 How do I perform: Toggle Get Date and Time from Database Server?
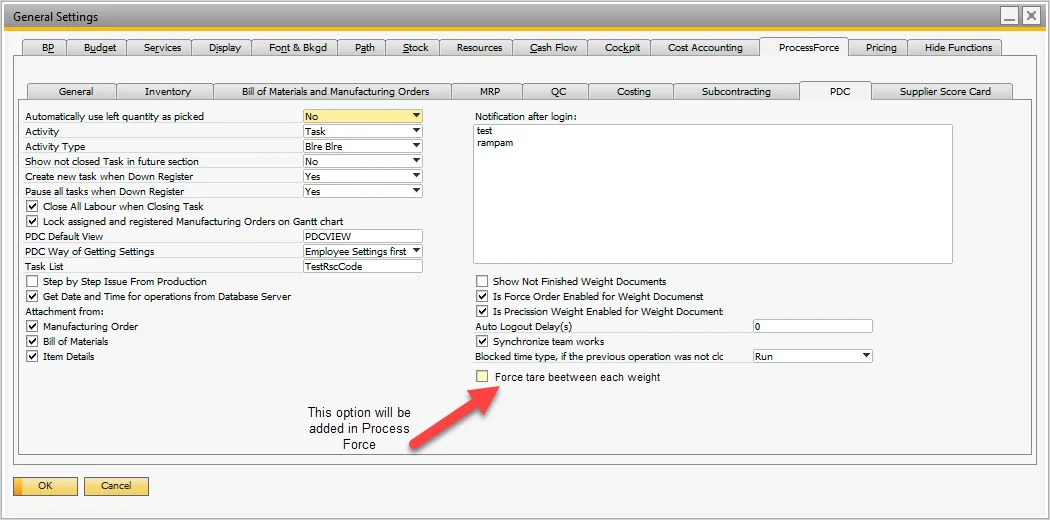[x=32, y=296]
